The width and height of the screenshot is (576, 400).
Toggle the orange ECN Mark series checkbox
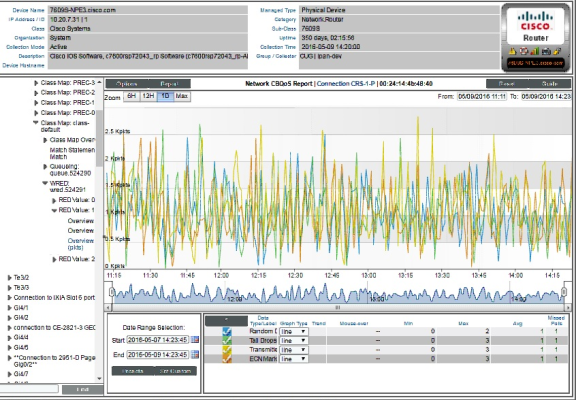[x=227, y=359]
